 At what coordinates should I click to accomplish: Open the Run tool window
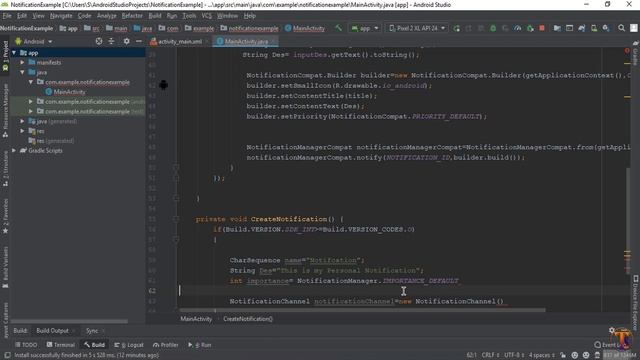tap(200, 345)
